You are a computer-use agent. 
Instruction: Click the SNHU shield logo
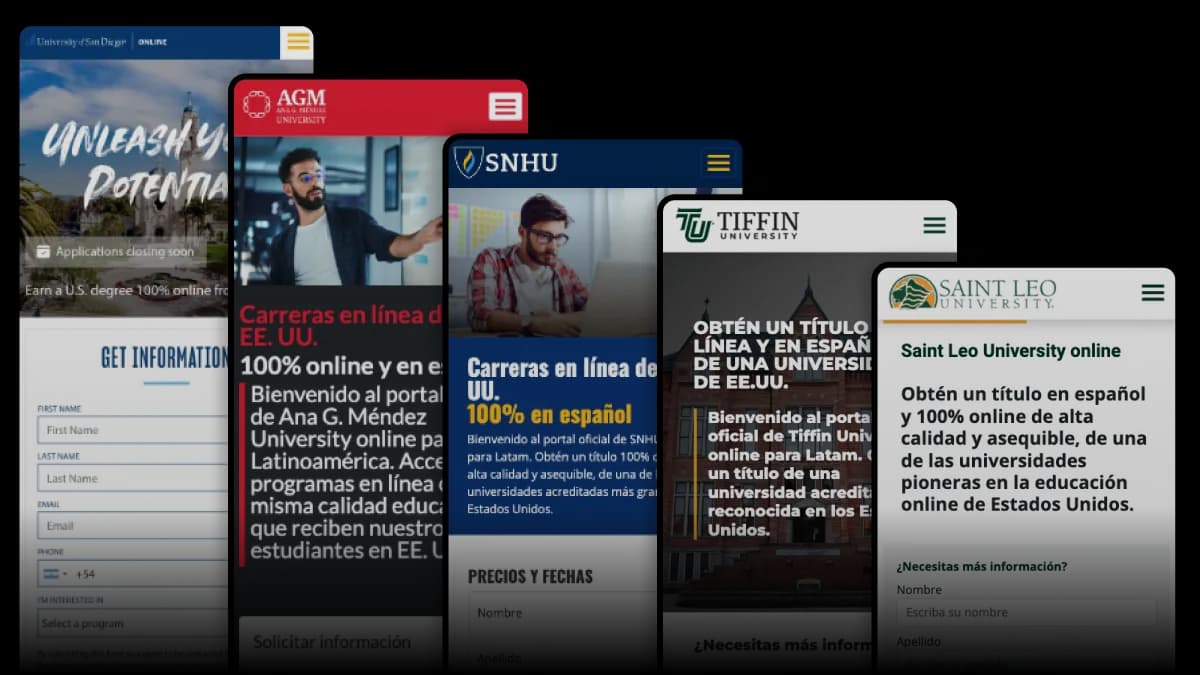468,162
